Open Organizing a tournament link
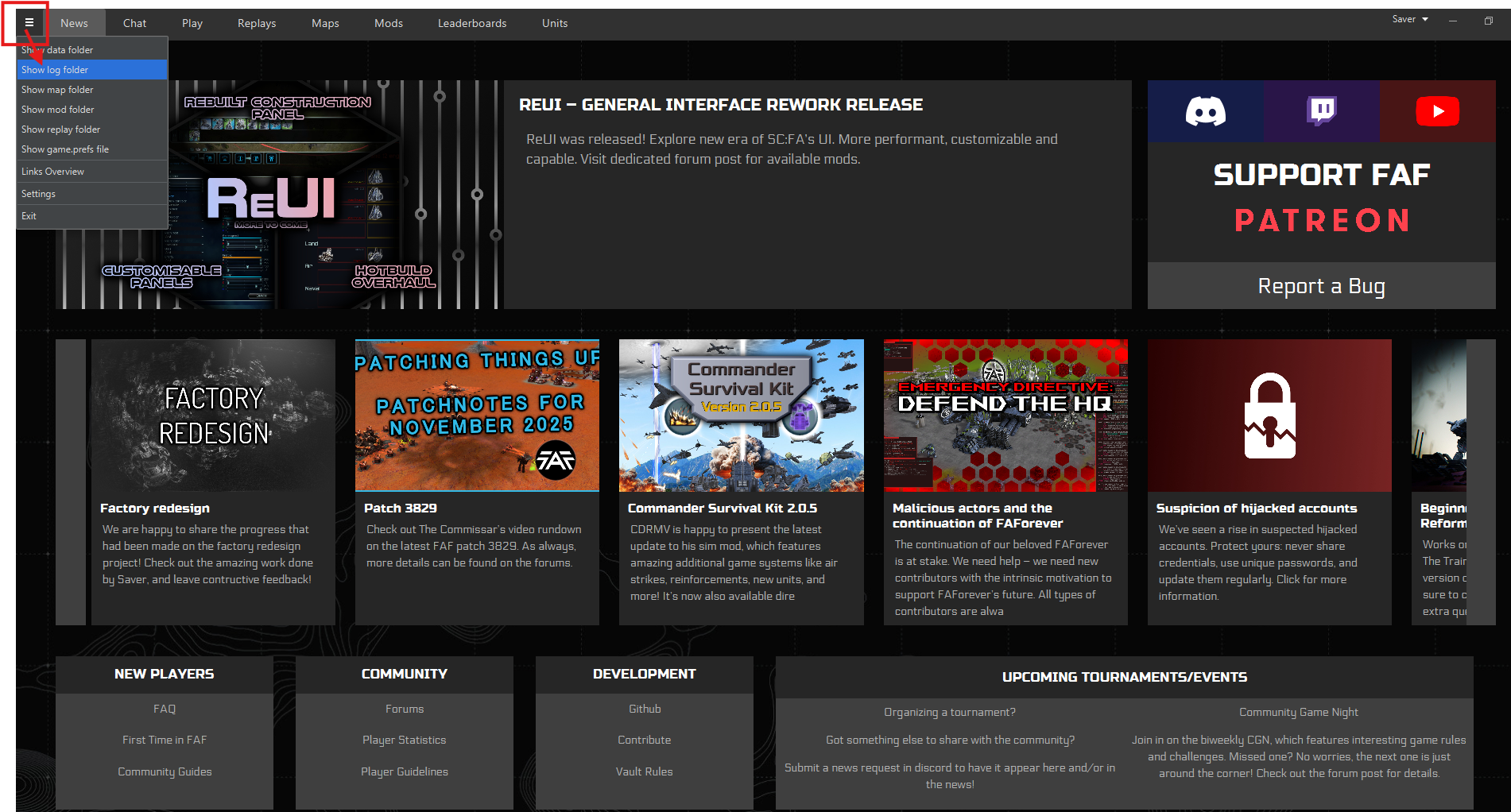Viewport: 1511px width, 812px height. point(950,712)
